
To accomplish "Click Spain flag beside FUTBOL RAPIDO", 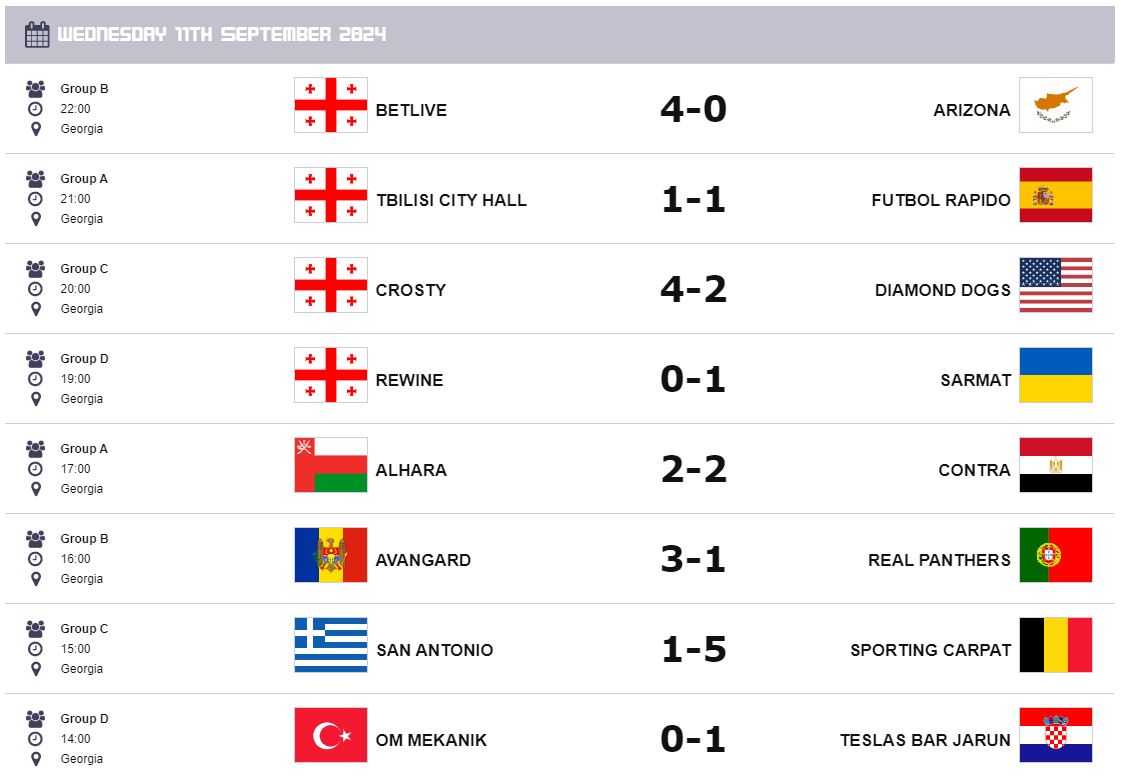I will click(x=1055, y=195).
